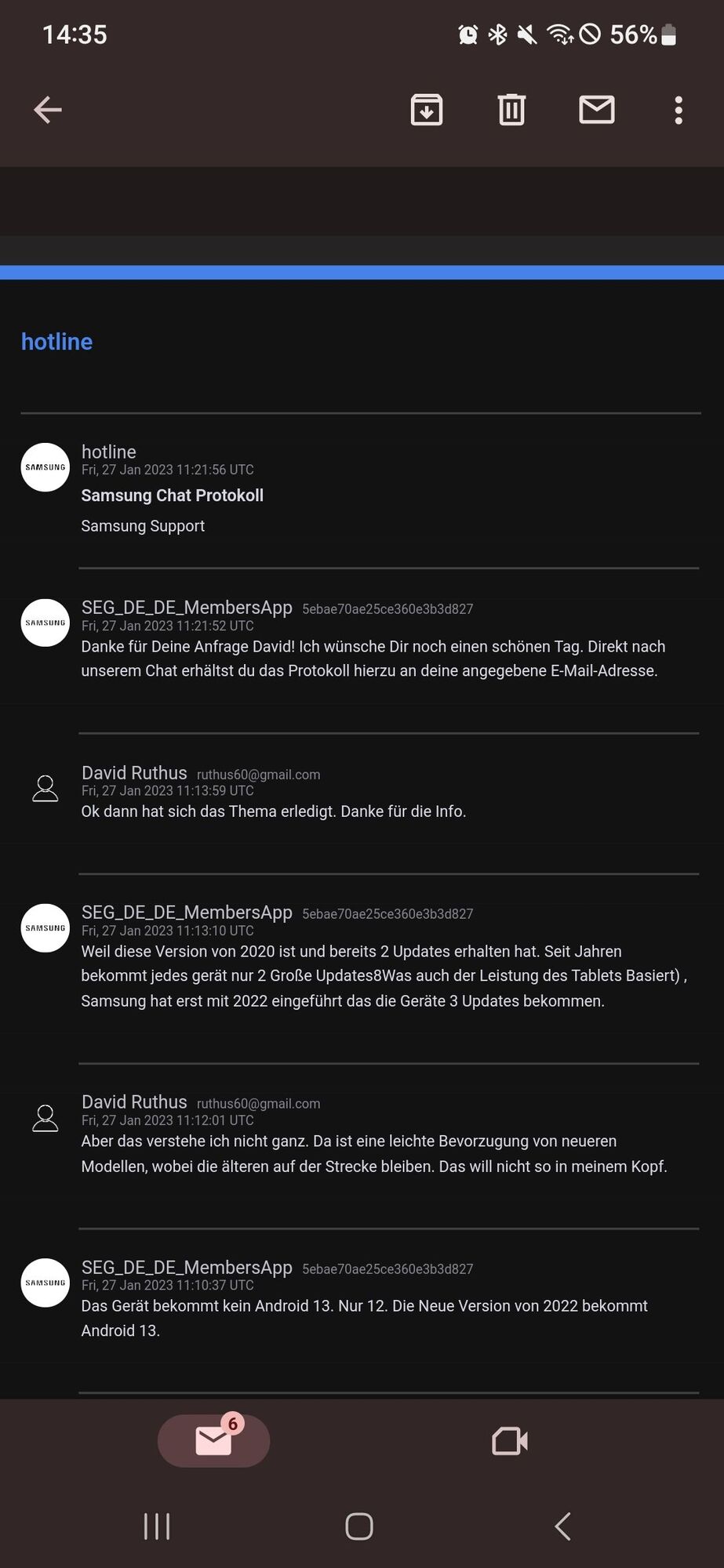
Task: Switch to the Mail tab
Action: 213,1440
